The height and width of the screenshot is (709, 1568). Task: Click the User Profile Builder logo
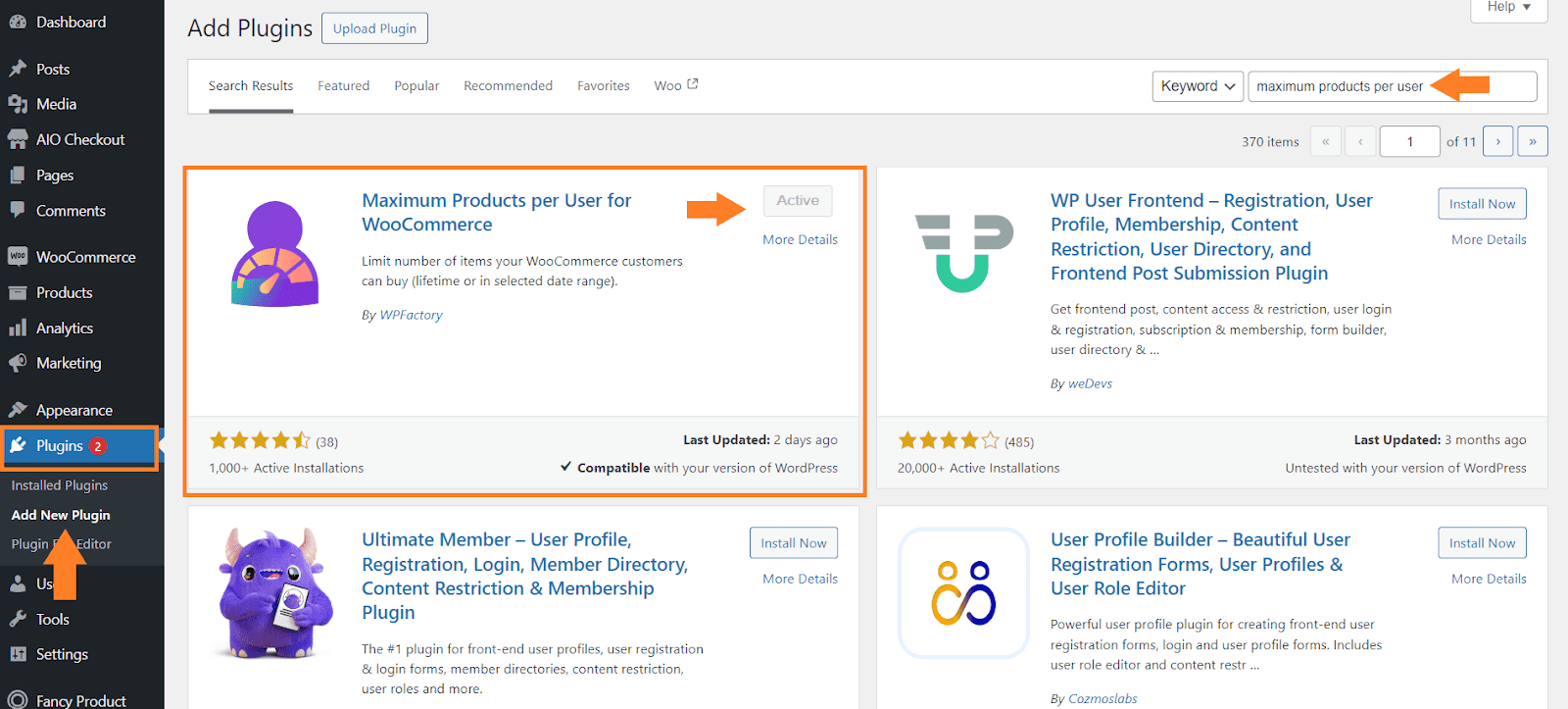click(963, 592)
